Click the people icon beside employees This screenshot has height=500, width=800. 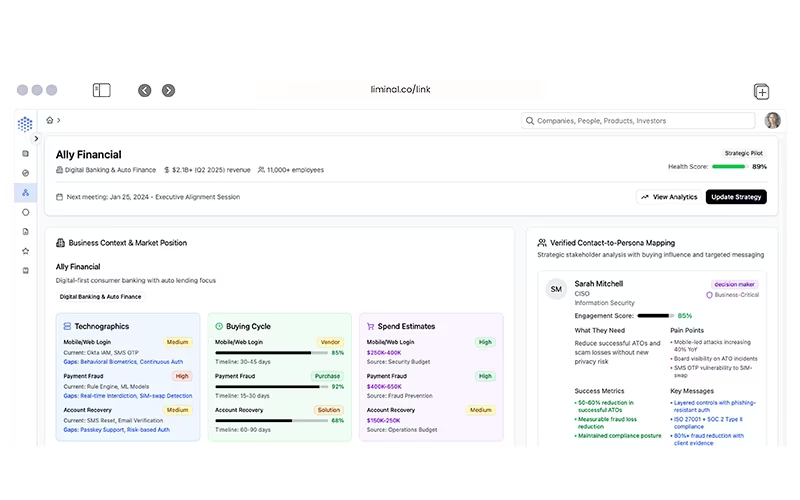click(261, 170)
